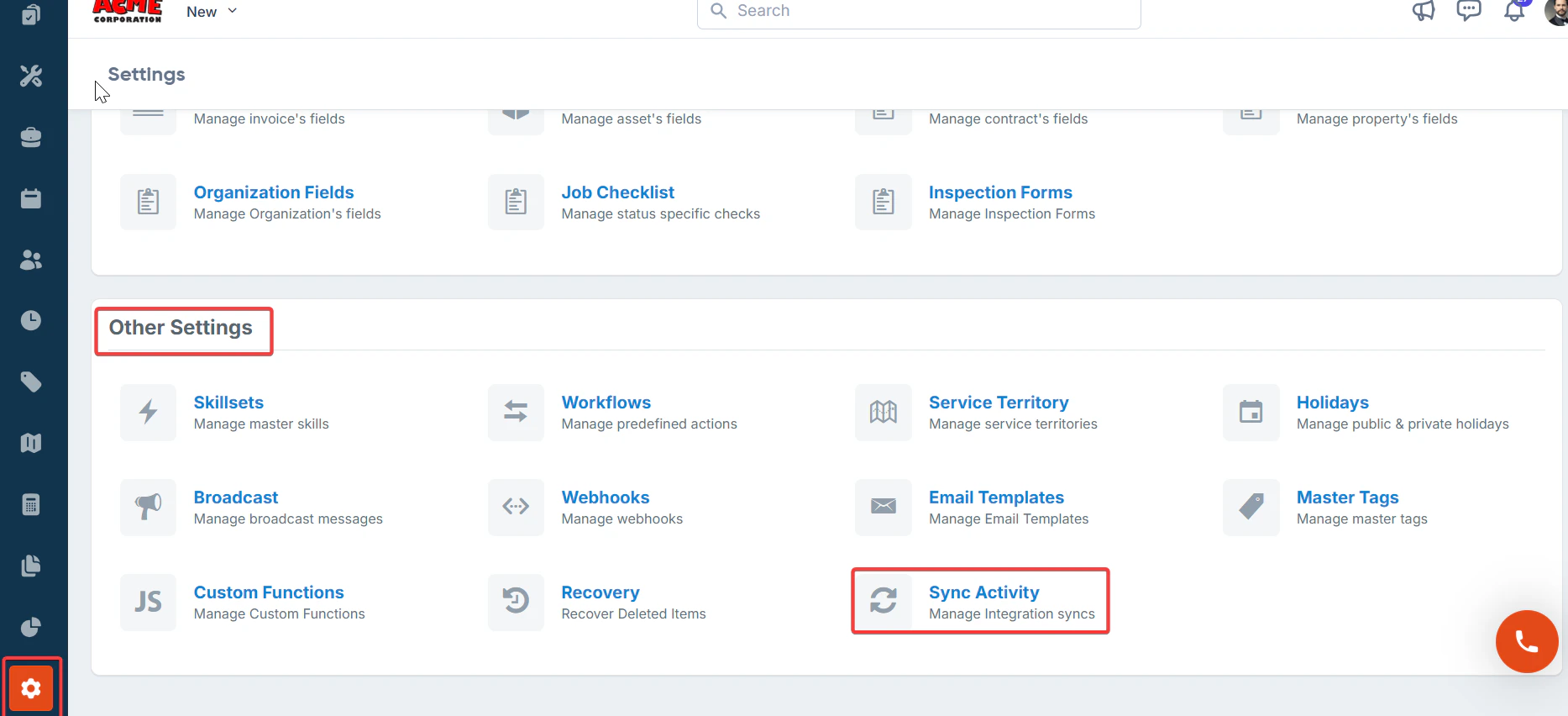Click the Search input field

pyautogui.click(x=919, y=11)
